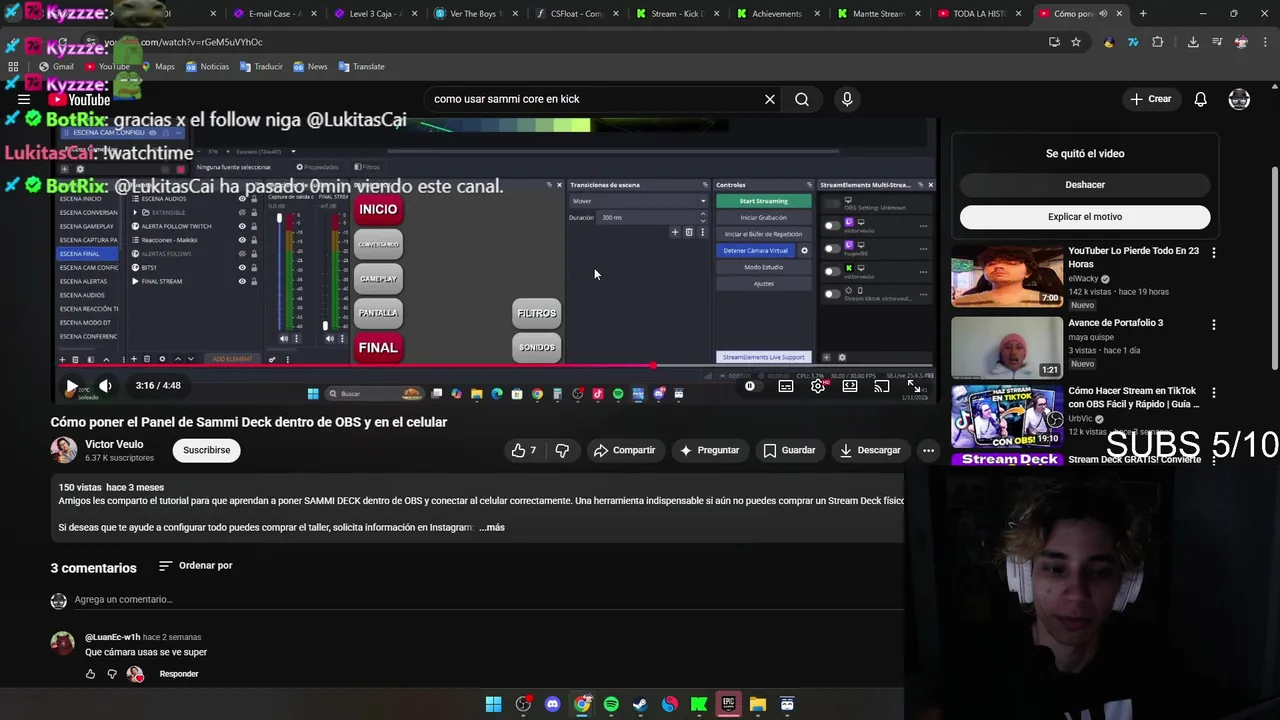
Task: Open a new browser tab
Action: coord(1143,14)
